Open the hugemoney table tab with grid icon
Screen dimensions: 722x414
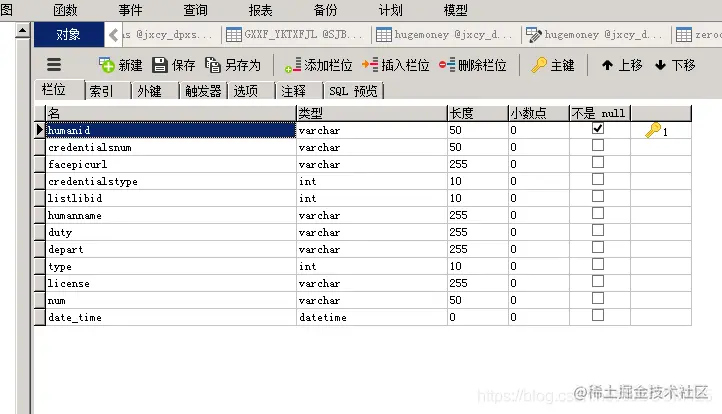[x=445, y=35]
